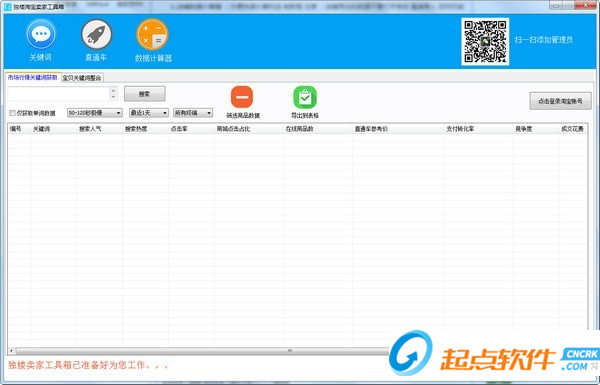Viewport: 600px width, 385px height.
Task: Open the 最近1天 date range dropdown
Action: click(x=148, y=113)
